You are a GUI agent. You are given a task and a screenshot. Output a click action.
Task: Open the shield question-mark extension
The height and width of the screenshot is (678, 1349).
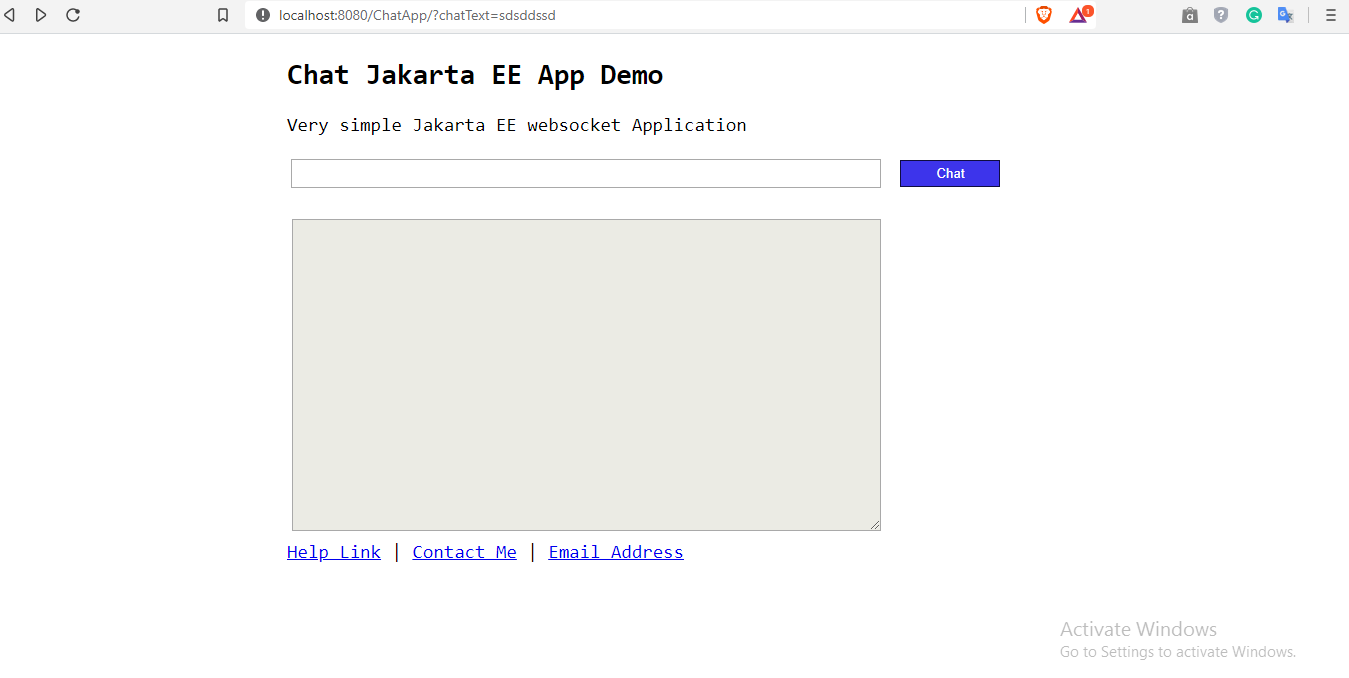coord(1221,15)
